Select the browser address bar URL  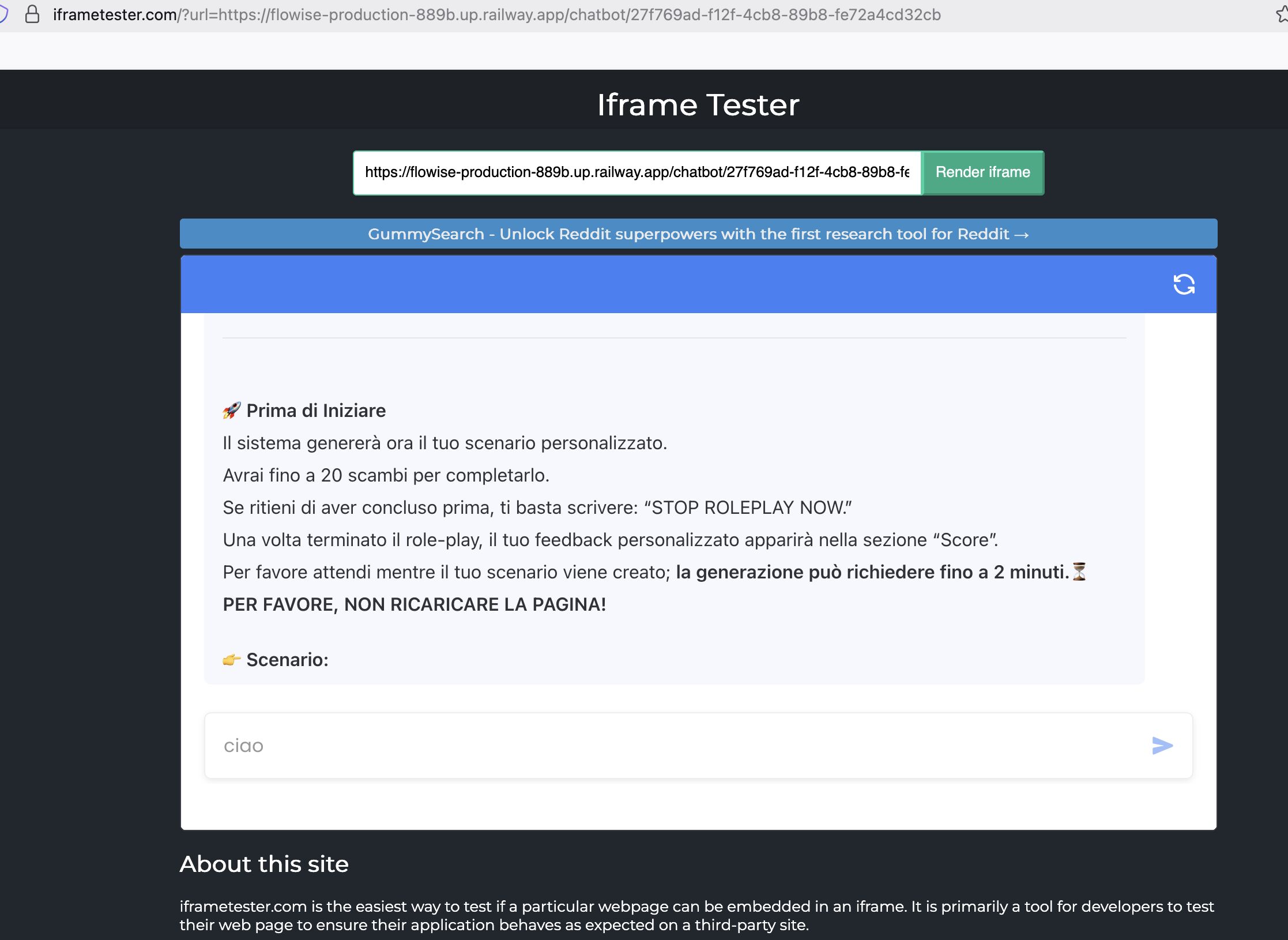point(496,14)
